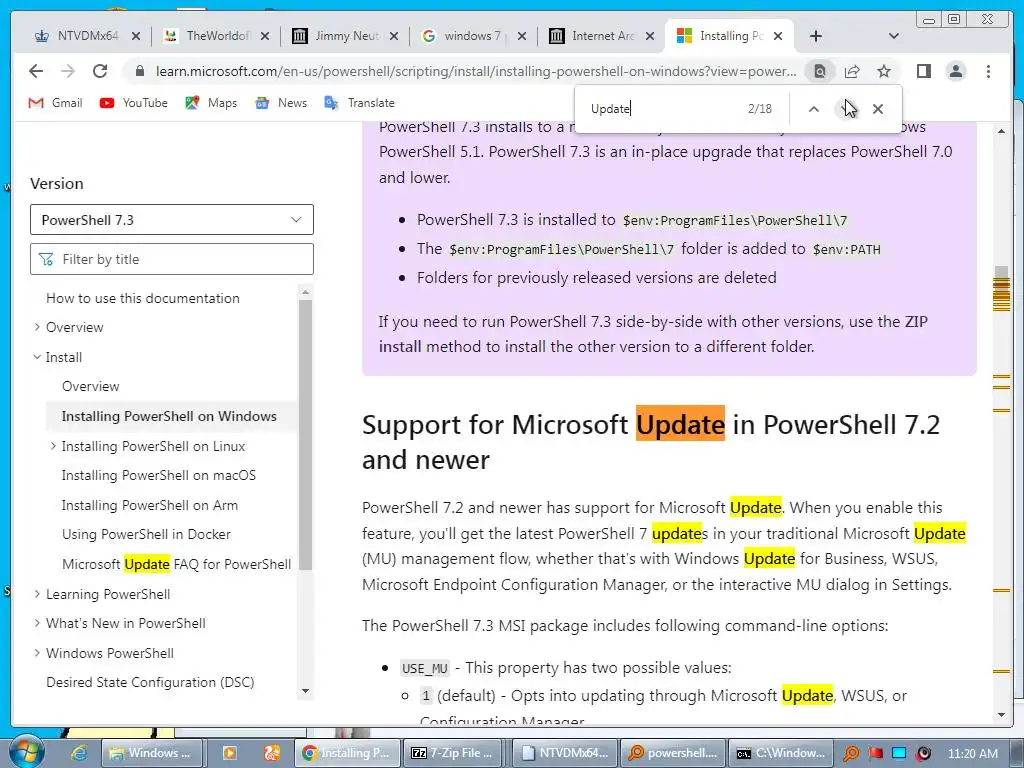Collapse the Install section
The image size is (1024, 768).
pyautogui.click(x=37, y=357)
